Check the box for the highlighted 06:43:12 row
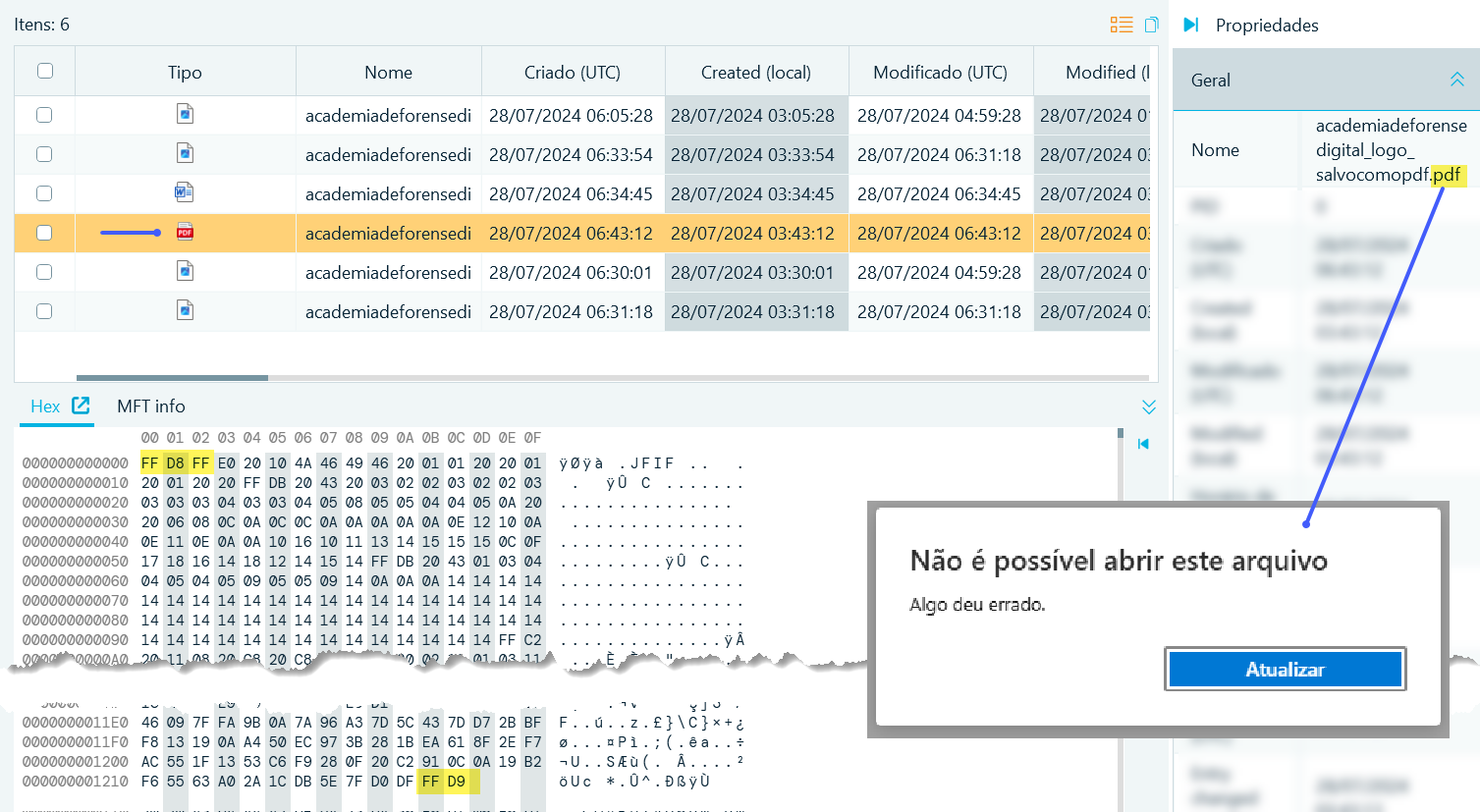 pos(44,233)
